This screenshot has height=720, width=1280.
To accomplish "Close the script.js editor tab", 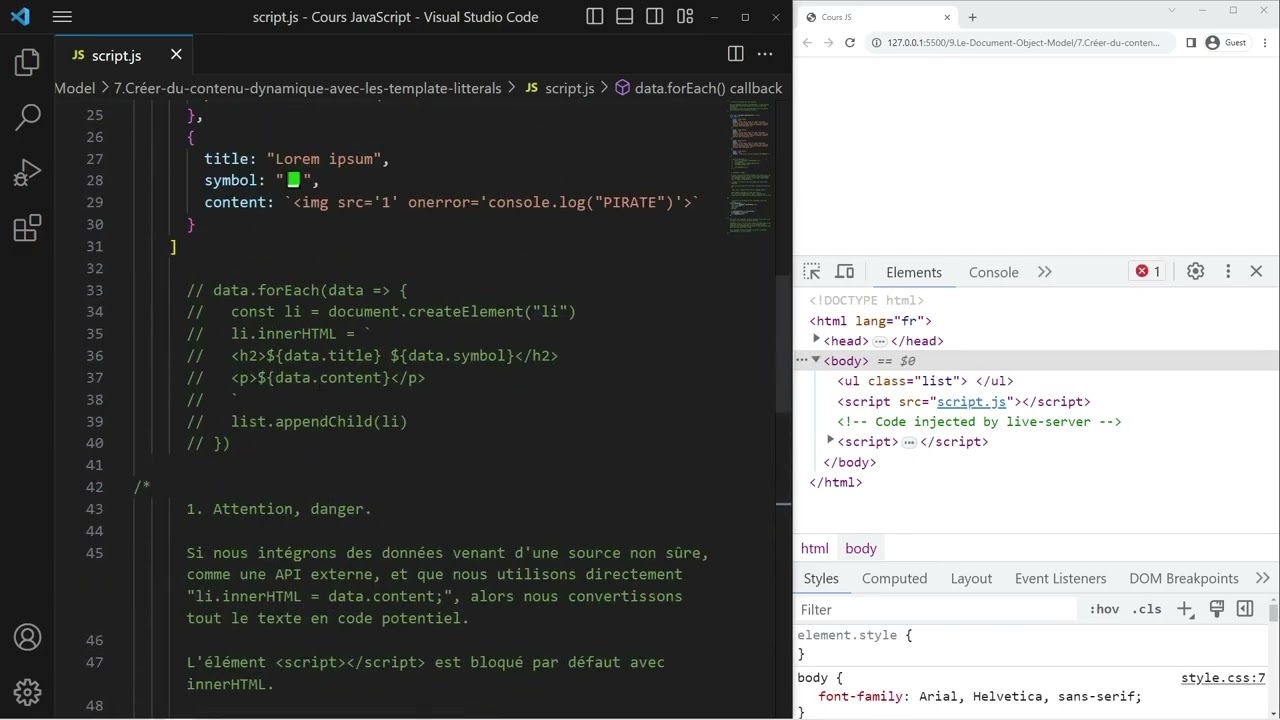I will [x=176, y=55].
